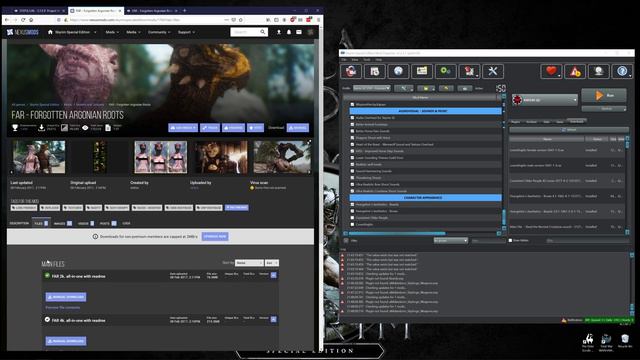
Task: Open the warning Notifications triangle icon
Action: pos(575,71)
